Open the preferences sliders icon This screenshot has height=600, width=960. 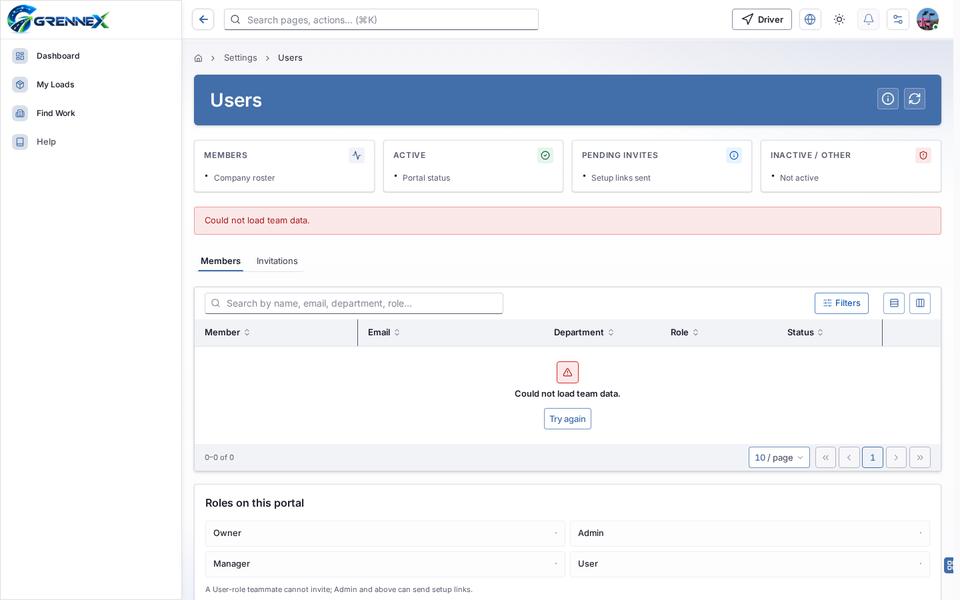click(898, 20)
